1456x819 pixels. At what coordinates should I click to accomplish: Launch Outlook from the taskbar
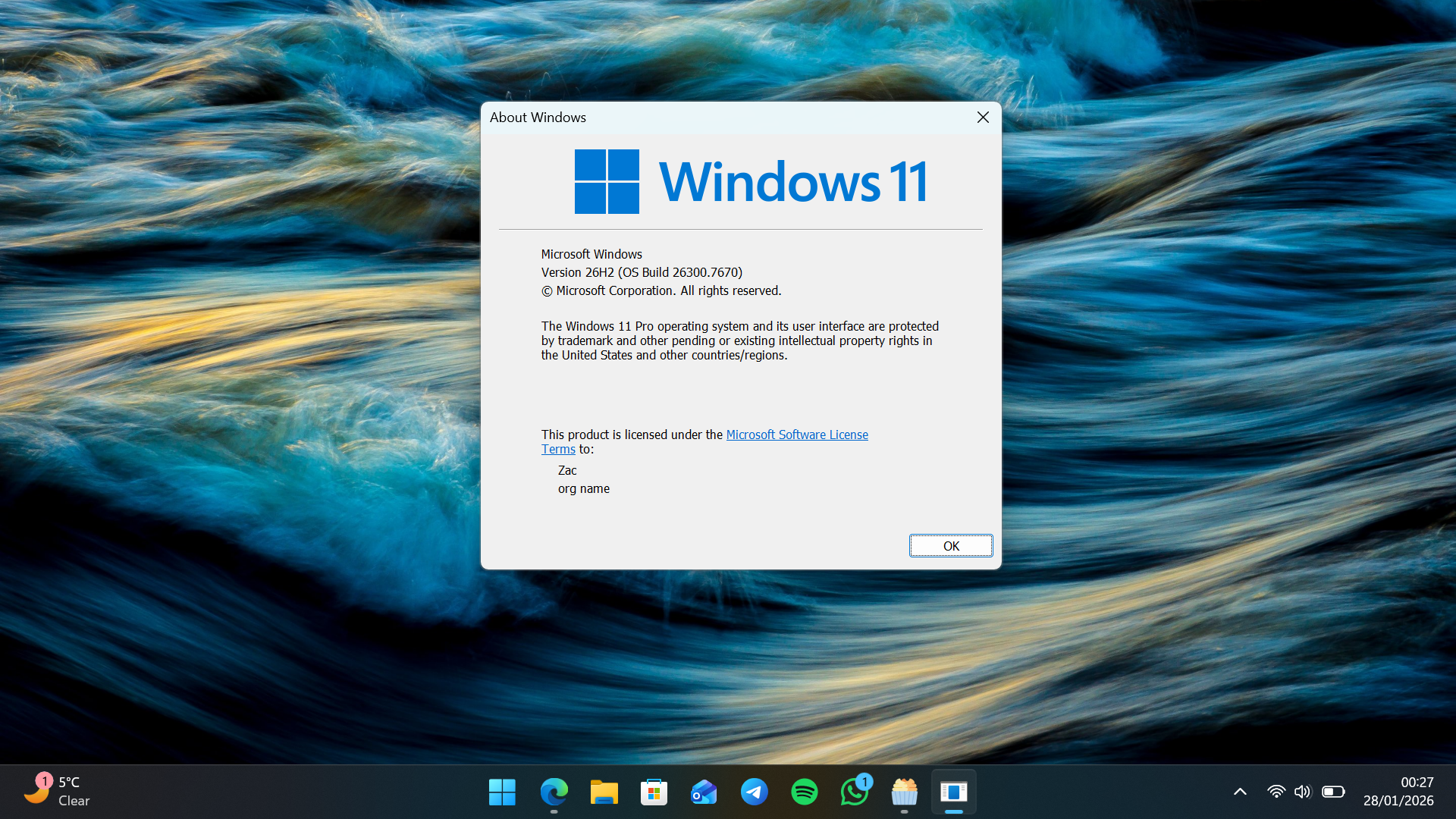[704, 791]
